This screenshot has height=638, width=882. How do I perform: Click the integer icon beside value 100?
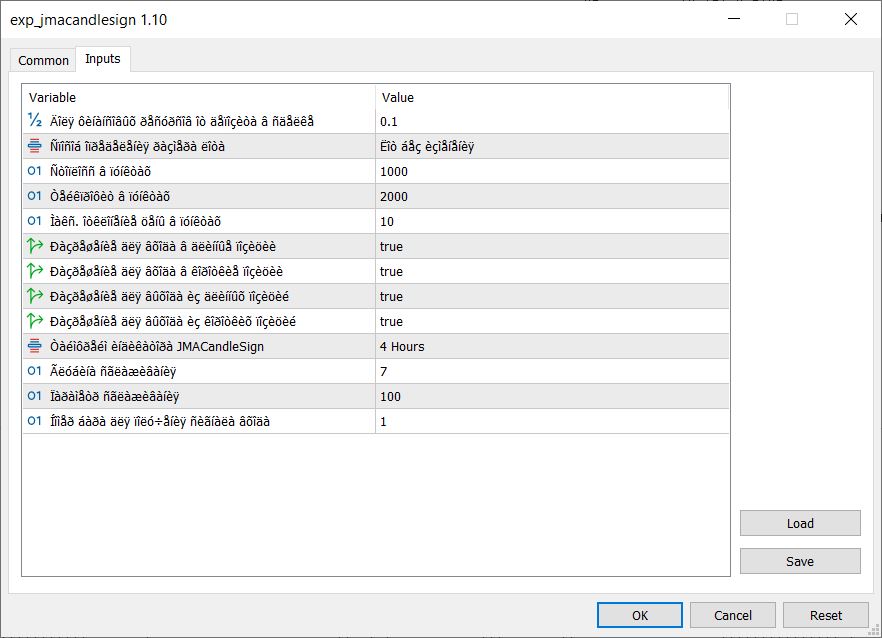pyautogui.click(x=35, y=396)
